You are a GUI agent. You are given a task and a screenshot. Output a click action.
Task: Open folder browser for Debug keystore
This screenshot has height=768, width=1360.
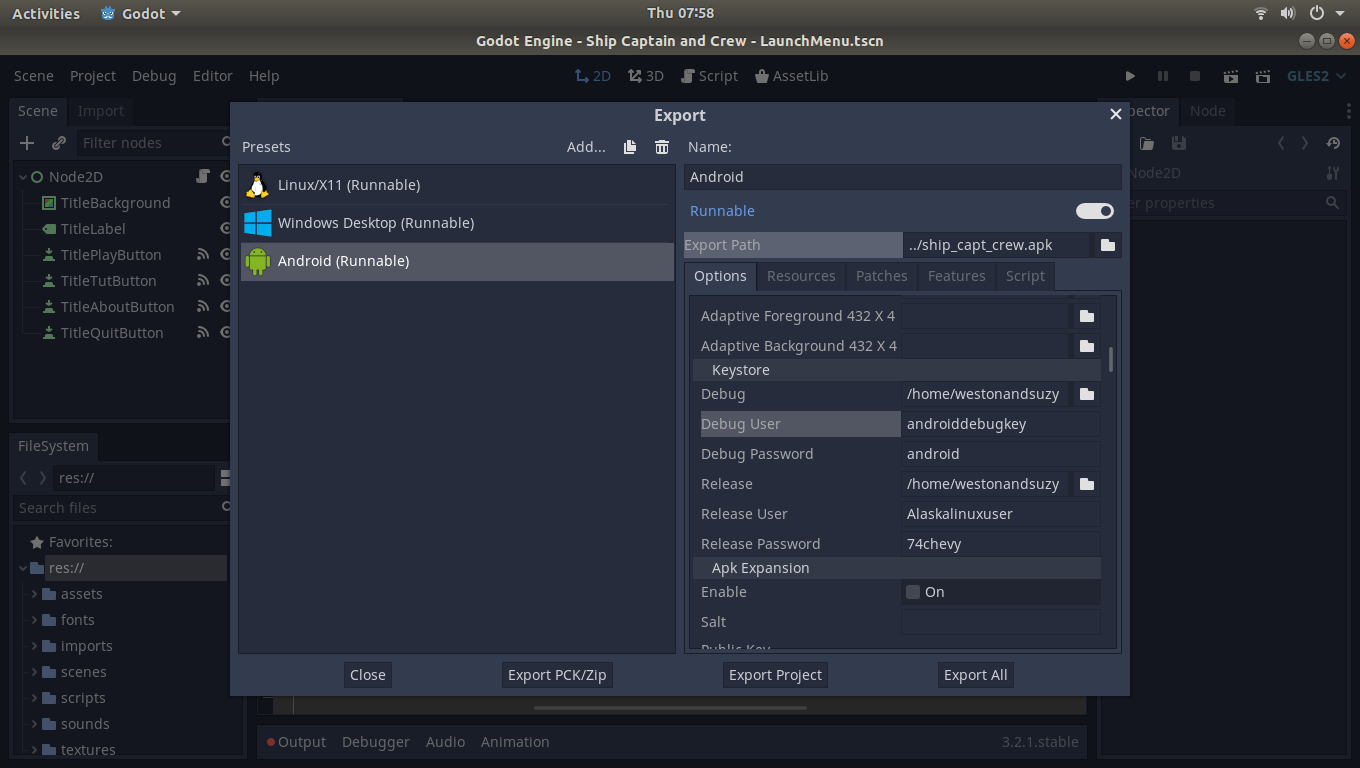(1087, 394)
